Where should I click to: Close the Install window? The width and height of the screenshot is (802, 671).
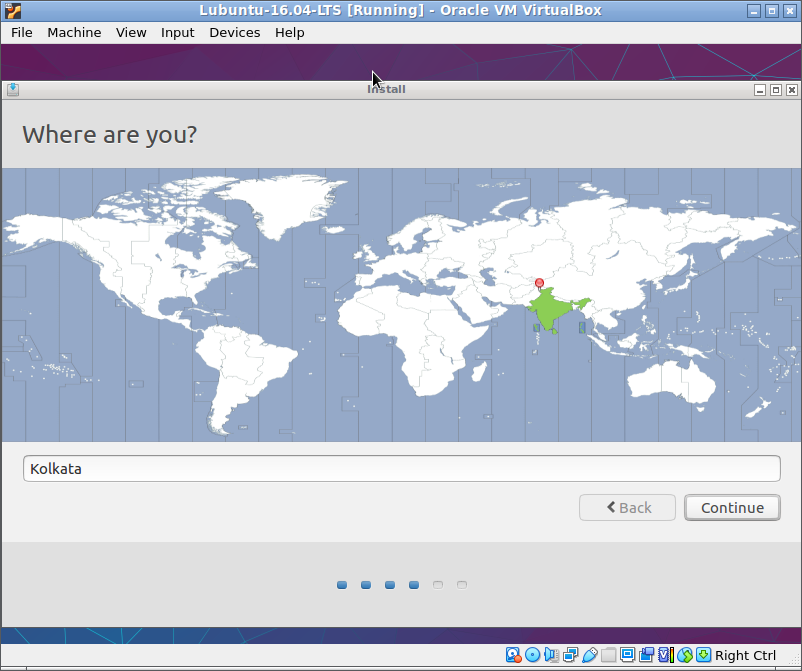coord(792,90)
